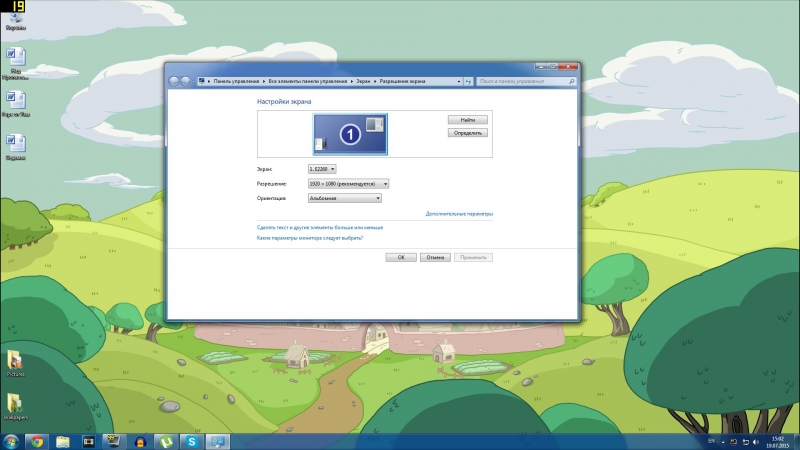Open the film-strip media player taskbar icon

(88, 442)
